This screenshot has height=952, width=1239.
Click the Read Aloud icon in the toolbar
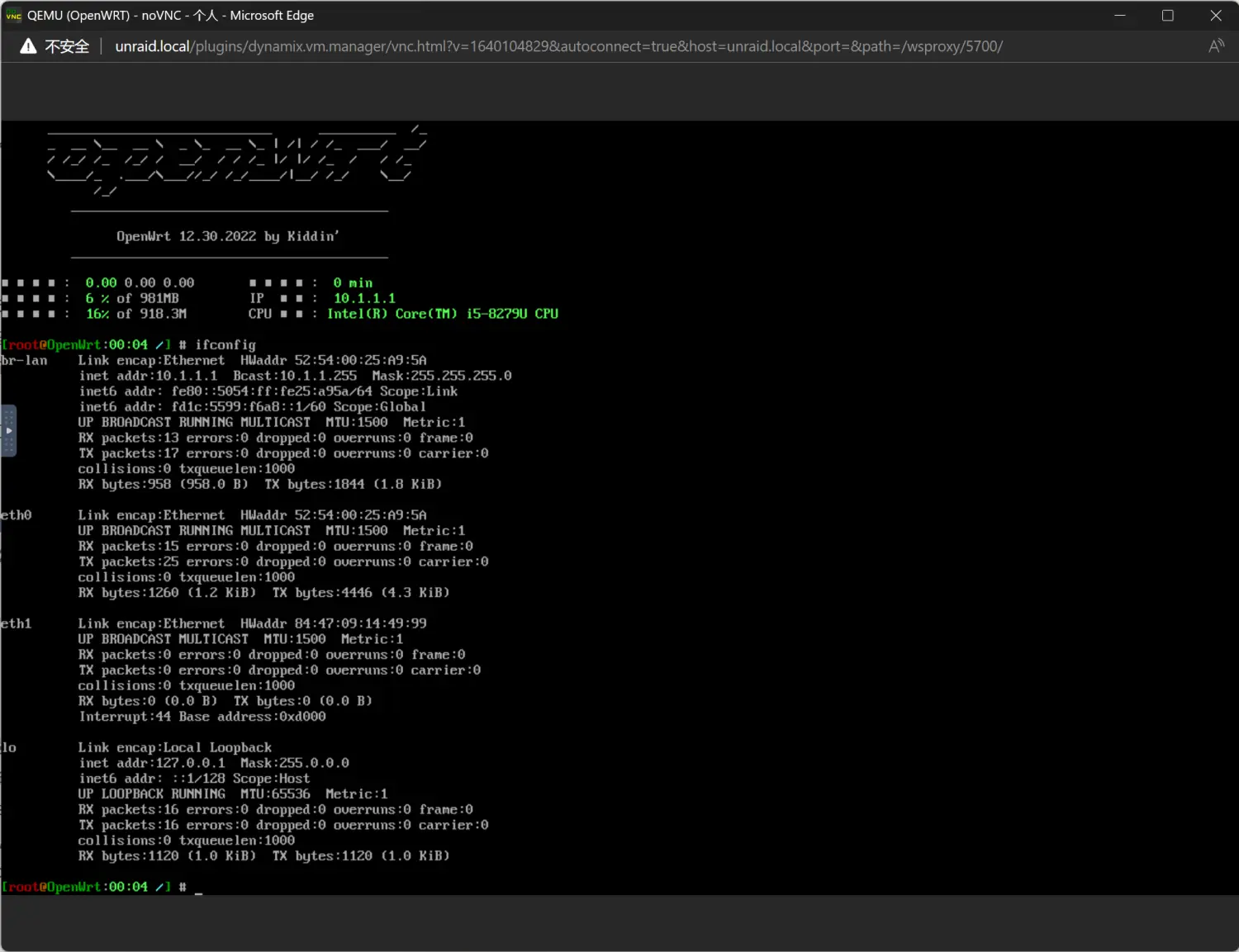1216,46
